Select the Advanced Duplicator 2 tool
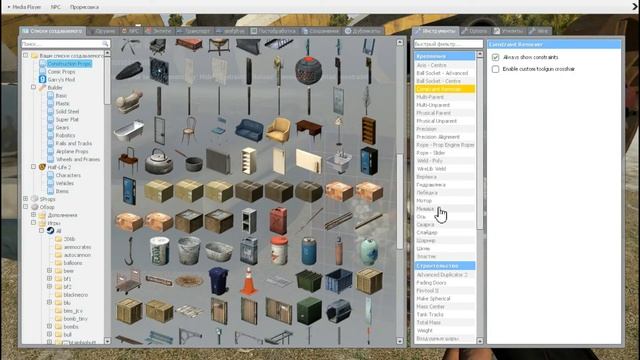 click(x=445, y=275)
